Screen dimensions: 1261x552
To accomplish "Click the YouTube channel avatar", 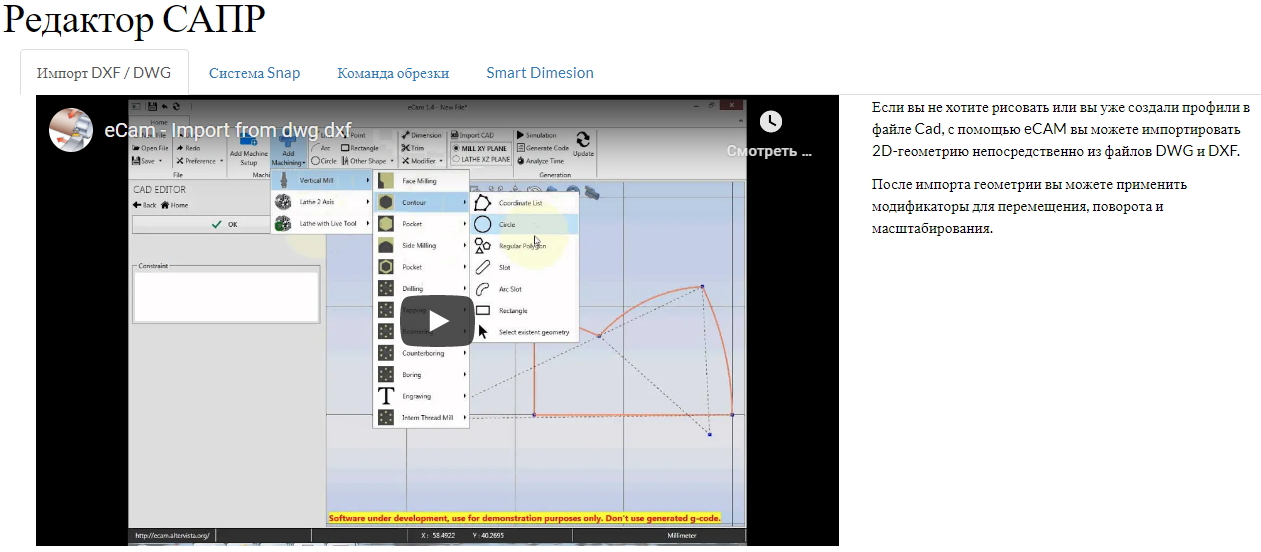I will pyautogui.click(x=70, y=130).
